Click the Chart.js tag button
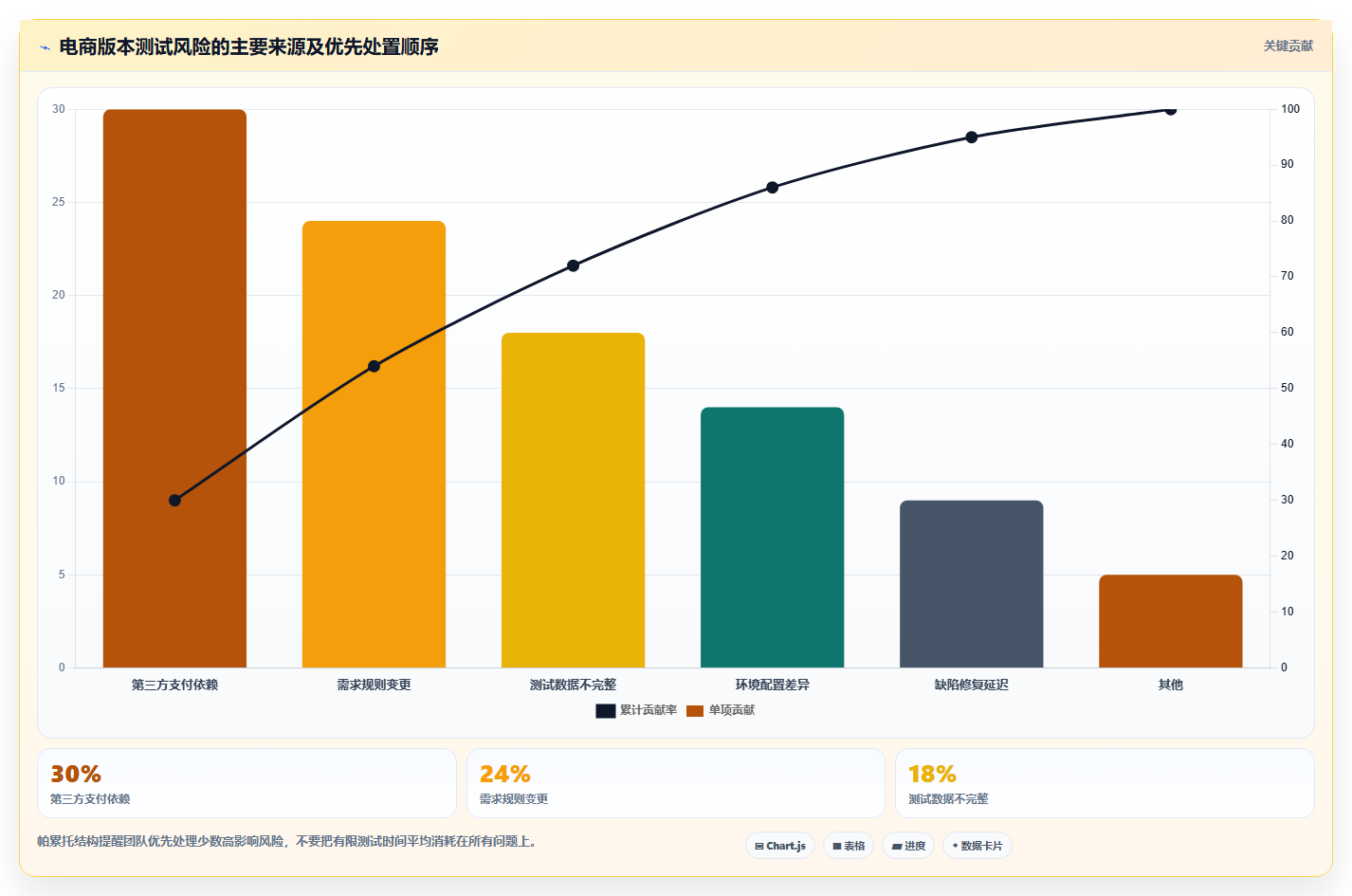The image size is (1352, 896). 780,846
